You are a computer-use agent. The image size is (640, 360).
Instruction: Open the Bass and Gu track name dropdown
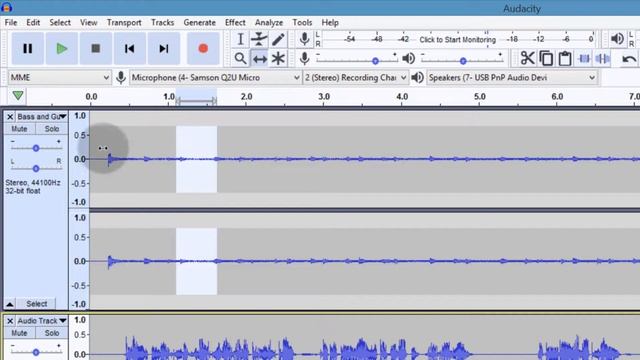[x=42, y=117]
